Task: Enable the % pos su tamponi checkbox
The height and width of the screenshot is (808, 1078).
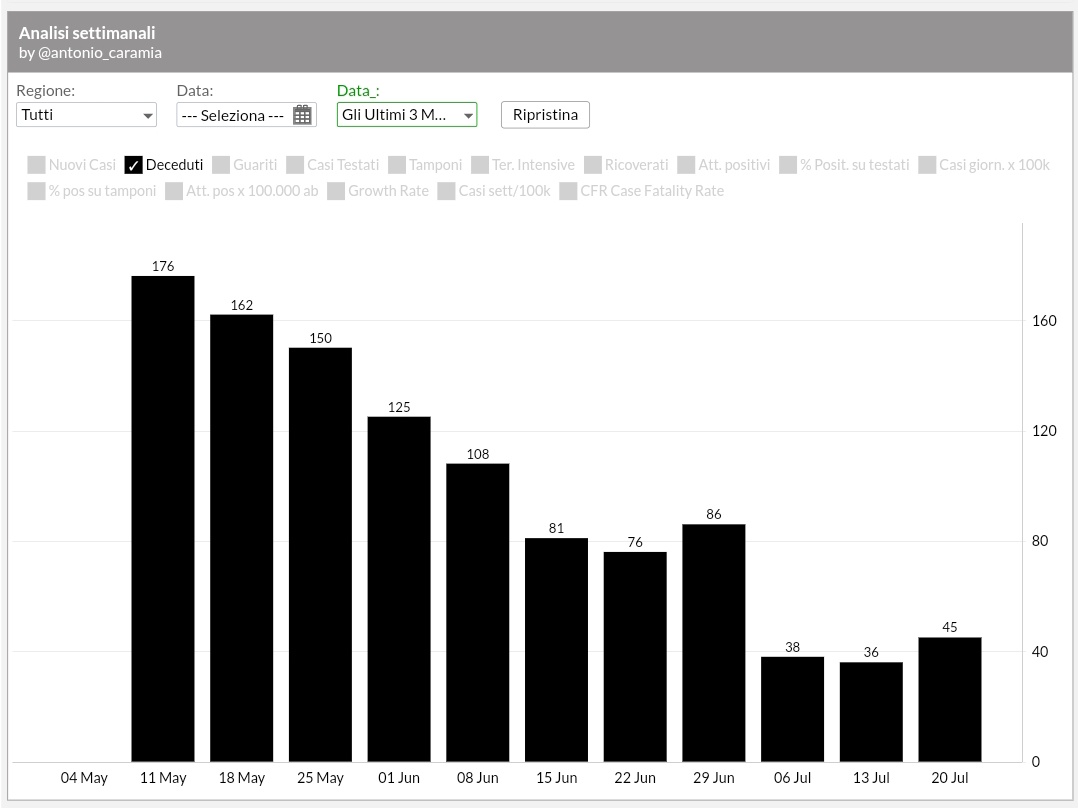Action: [x=36, y=191]
